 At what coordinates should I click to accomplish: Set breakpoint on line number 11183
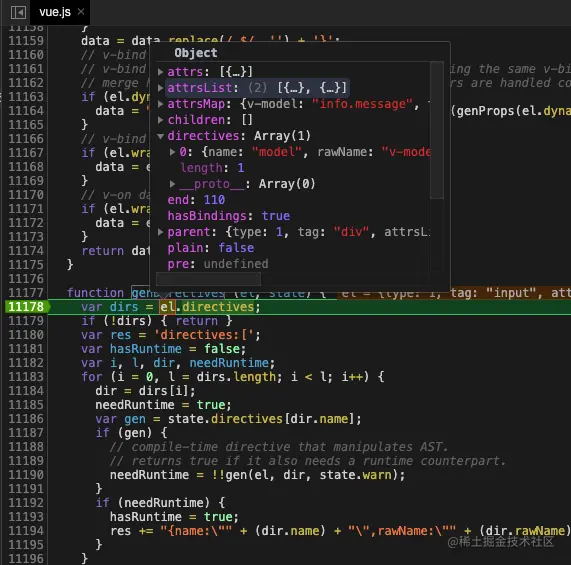pos(25,376)
